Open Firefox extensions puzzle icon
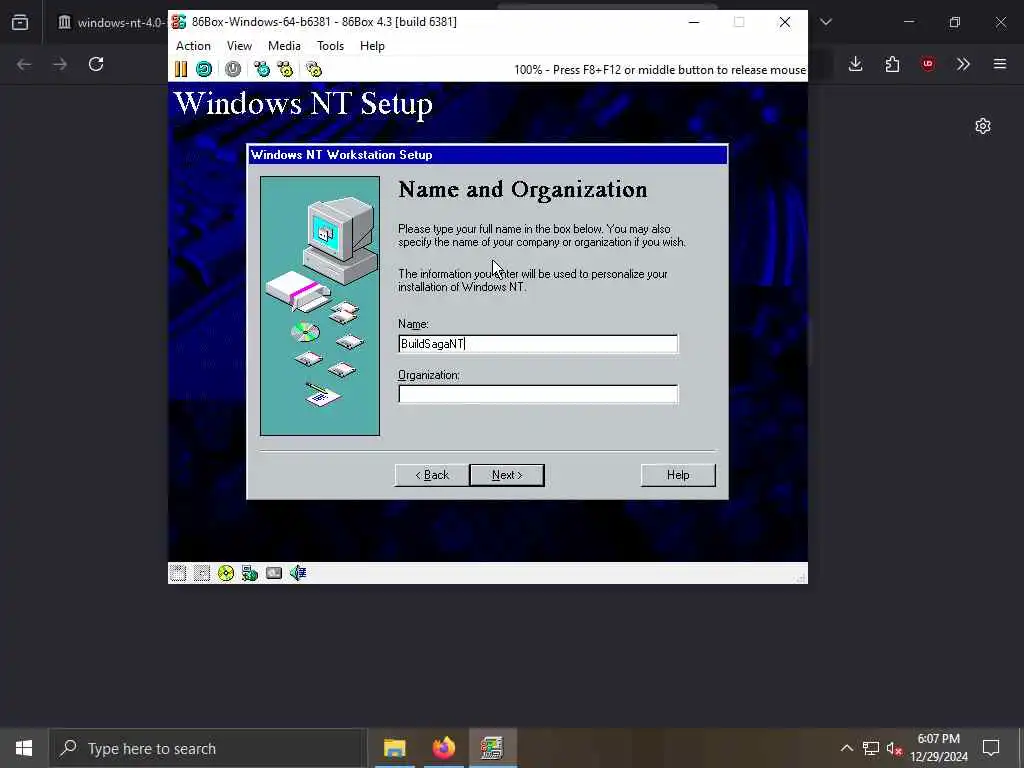The width and height of the screenshot is (1024, 768). (x=892, y=64)
